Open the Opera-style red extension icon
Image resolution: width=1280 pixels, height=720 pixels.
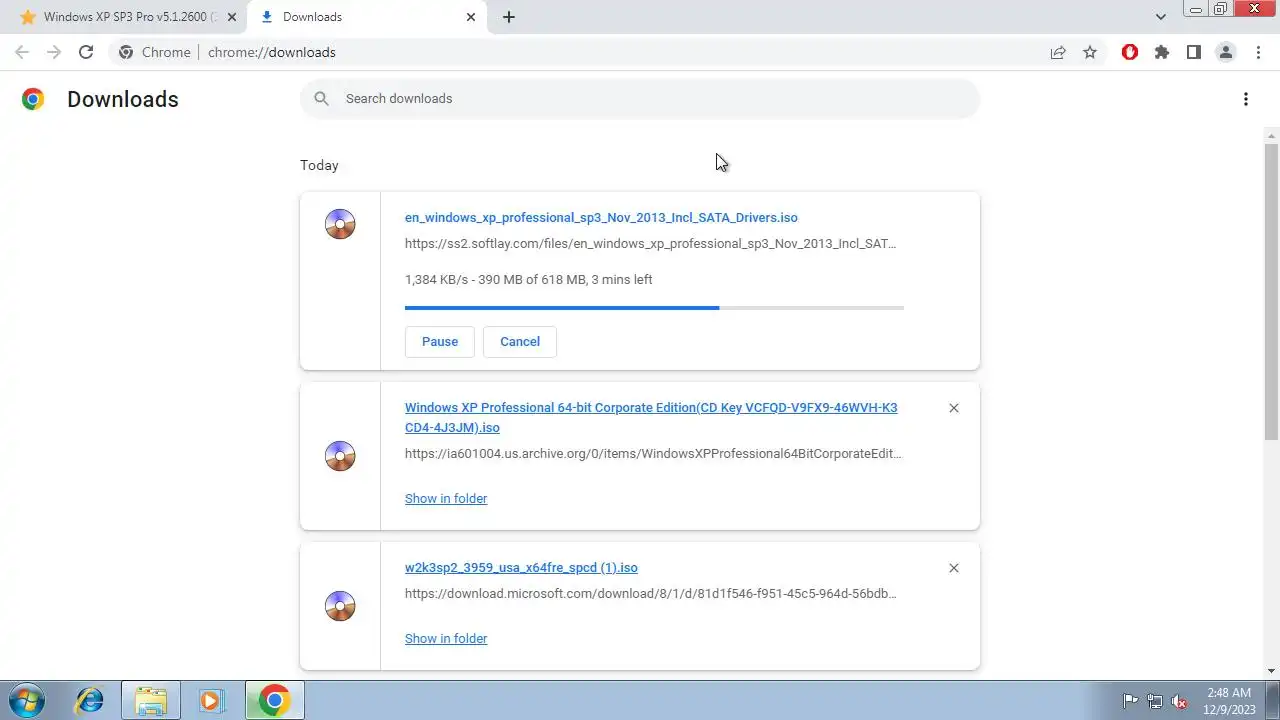point(1130,52)
